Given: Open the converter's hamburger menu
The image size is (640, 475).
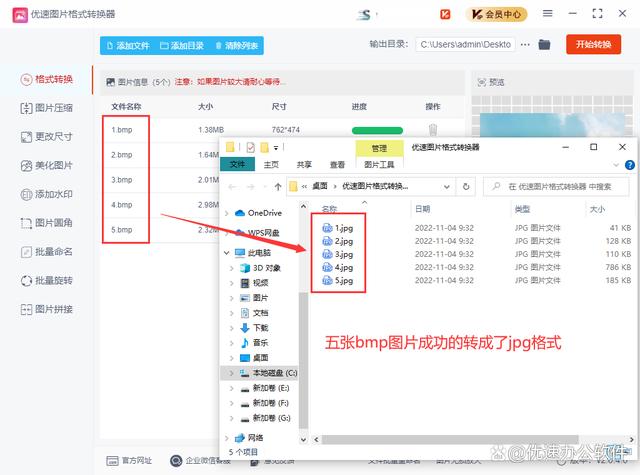Looking at the screenshot, I should [547, 13].
